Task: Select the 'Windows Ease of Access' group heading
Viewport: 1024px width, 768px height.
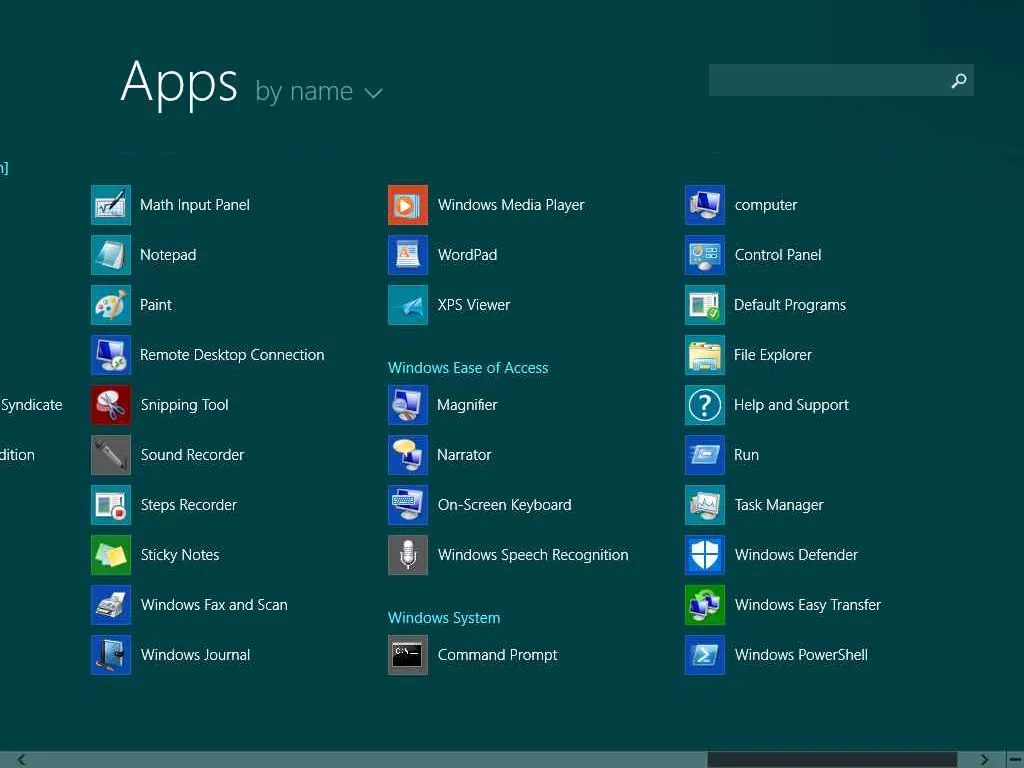Action: coord(468,368)
